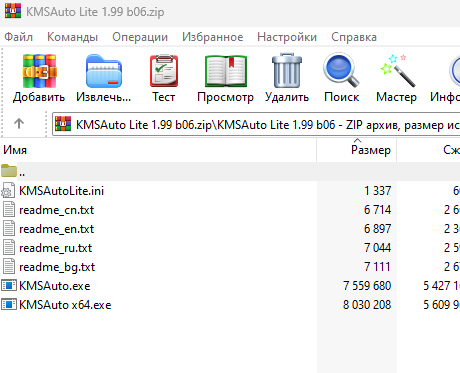Open the Операции menu
The height and width of the screenshot is (373, 460).
140,37
